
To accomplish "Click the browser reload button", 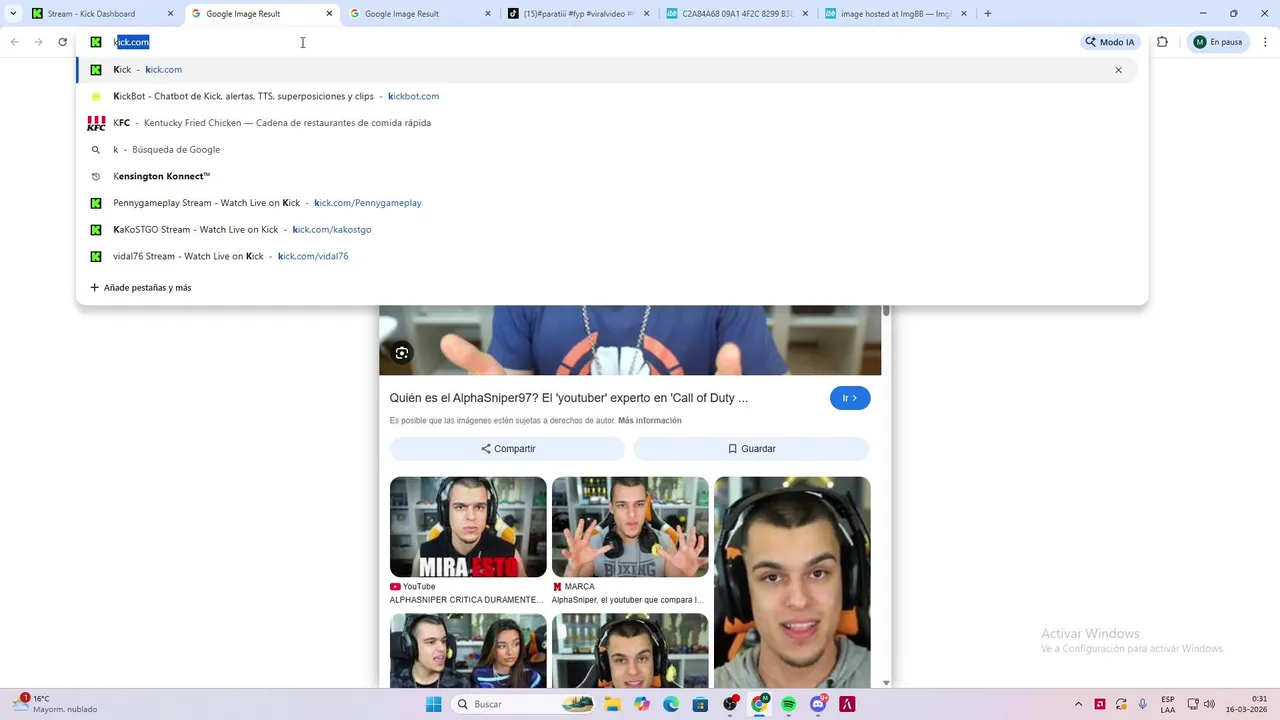I will pyautogui.click(x=62, y=42).
